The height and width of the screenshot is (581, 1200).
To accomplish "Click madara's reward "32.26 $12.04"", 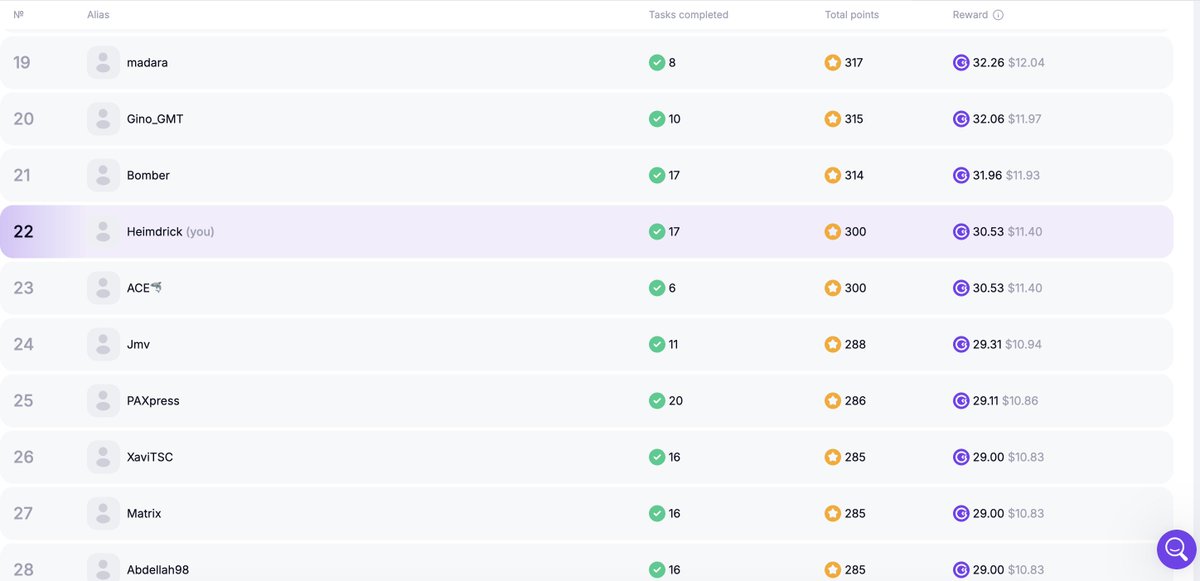I will [x=1009, y=62].
